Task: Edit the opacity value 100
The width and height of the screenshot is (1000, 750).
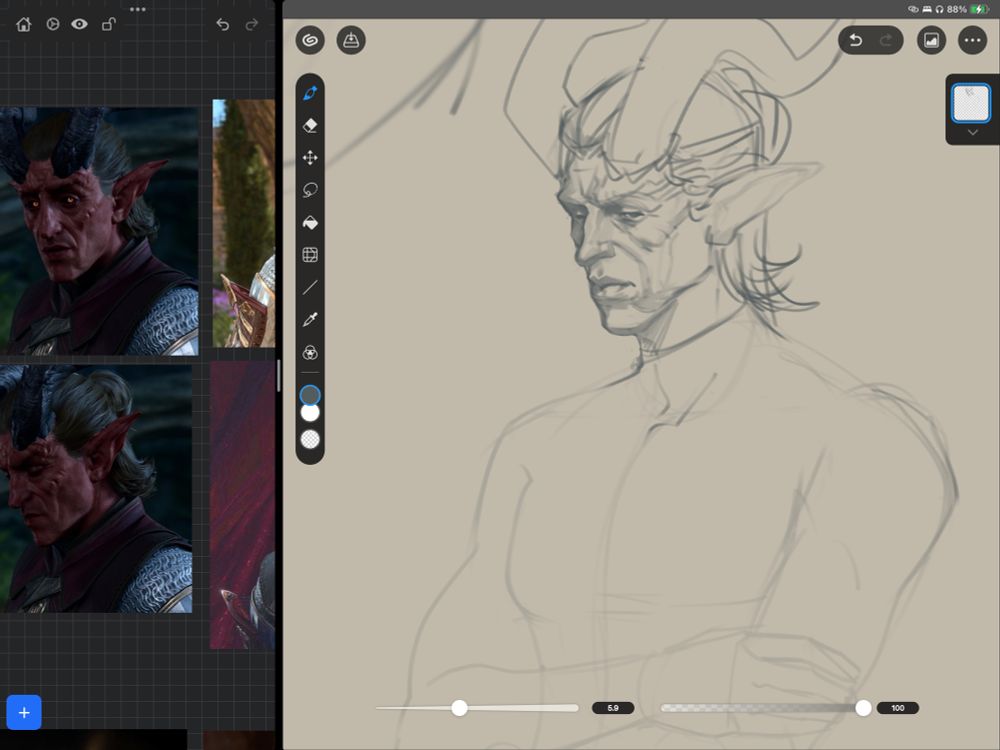Action: coord(898,708)
